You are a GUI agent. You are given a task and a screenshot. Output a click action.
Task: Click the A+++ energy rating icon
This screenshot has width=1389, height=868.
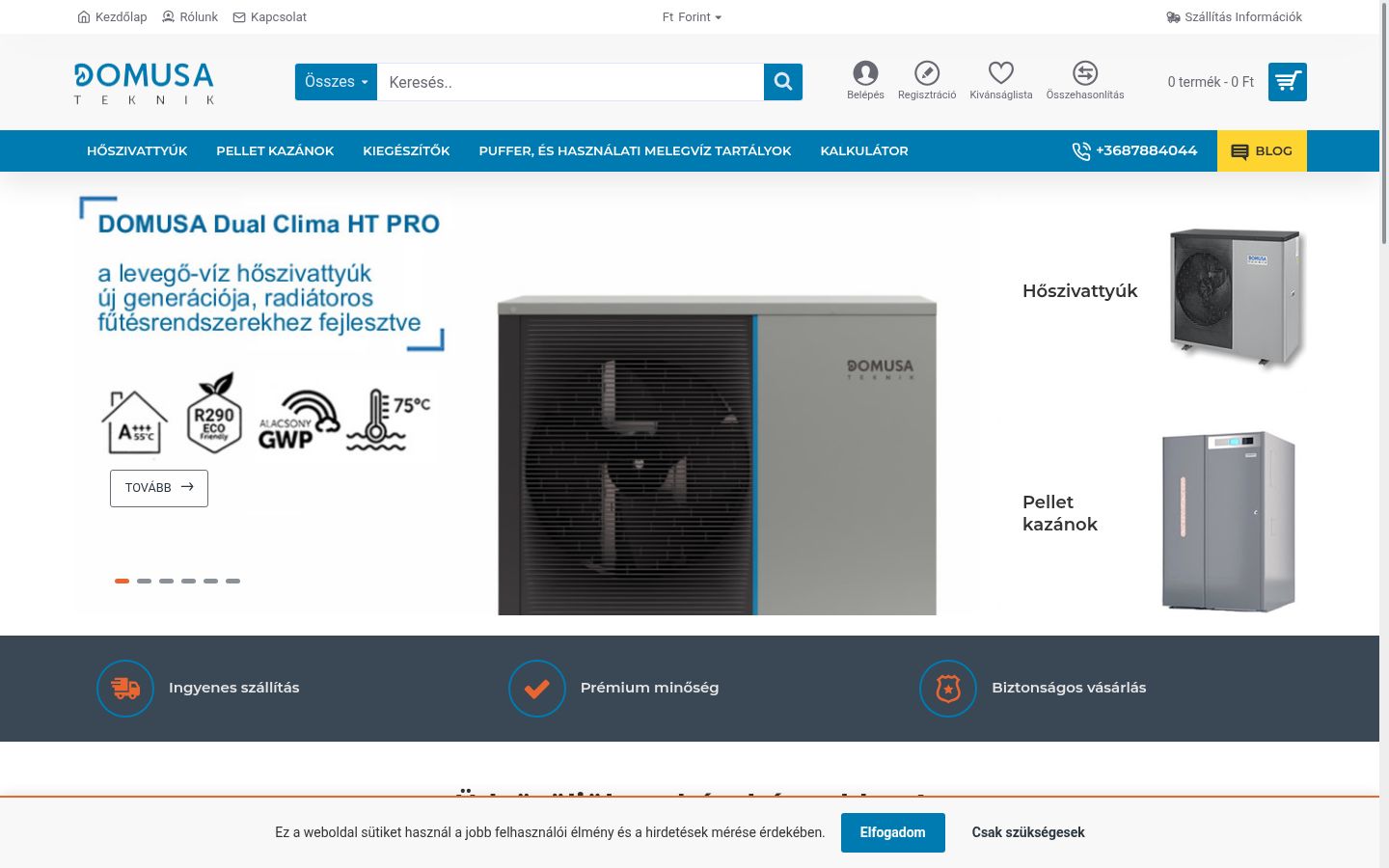[135, 422]
